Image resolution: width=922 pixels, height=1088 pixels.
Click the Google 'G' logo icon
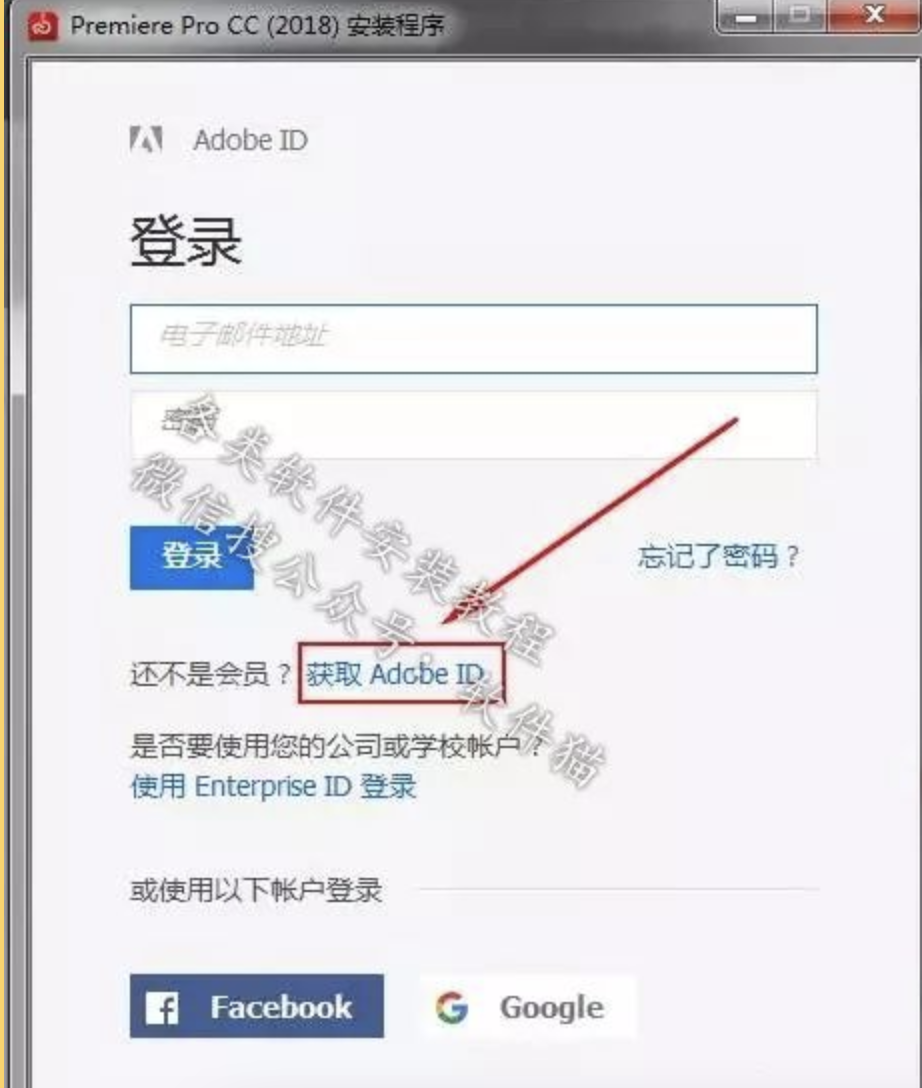[452, 1008]
